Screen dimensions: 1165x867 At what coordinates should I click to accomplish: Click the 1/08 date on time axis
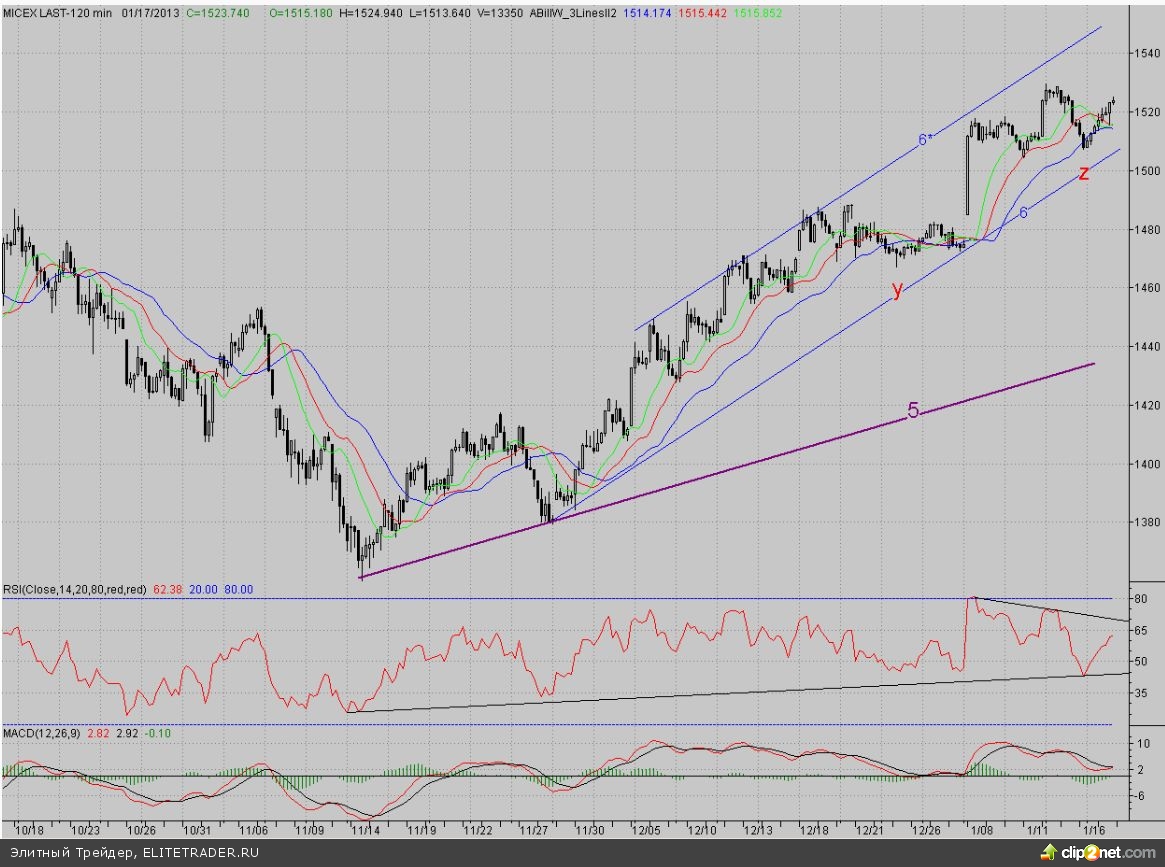983,829
